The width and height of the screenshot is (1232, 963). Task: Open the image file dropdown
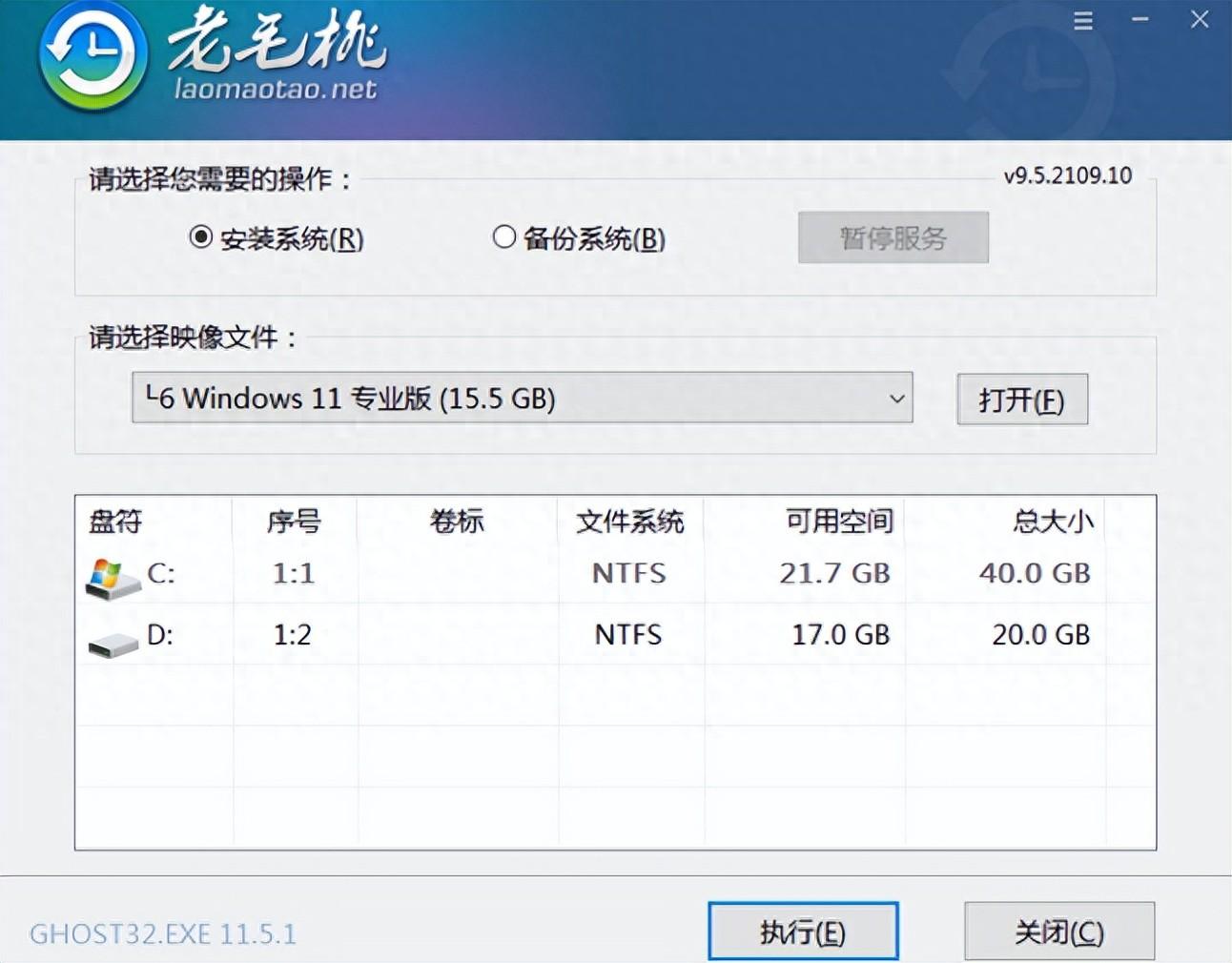[523, 399]
